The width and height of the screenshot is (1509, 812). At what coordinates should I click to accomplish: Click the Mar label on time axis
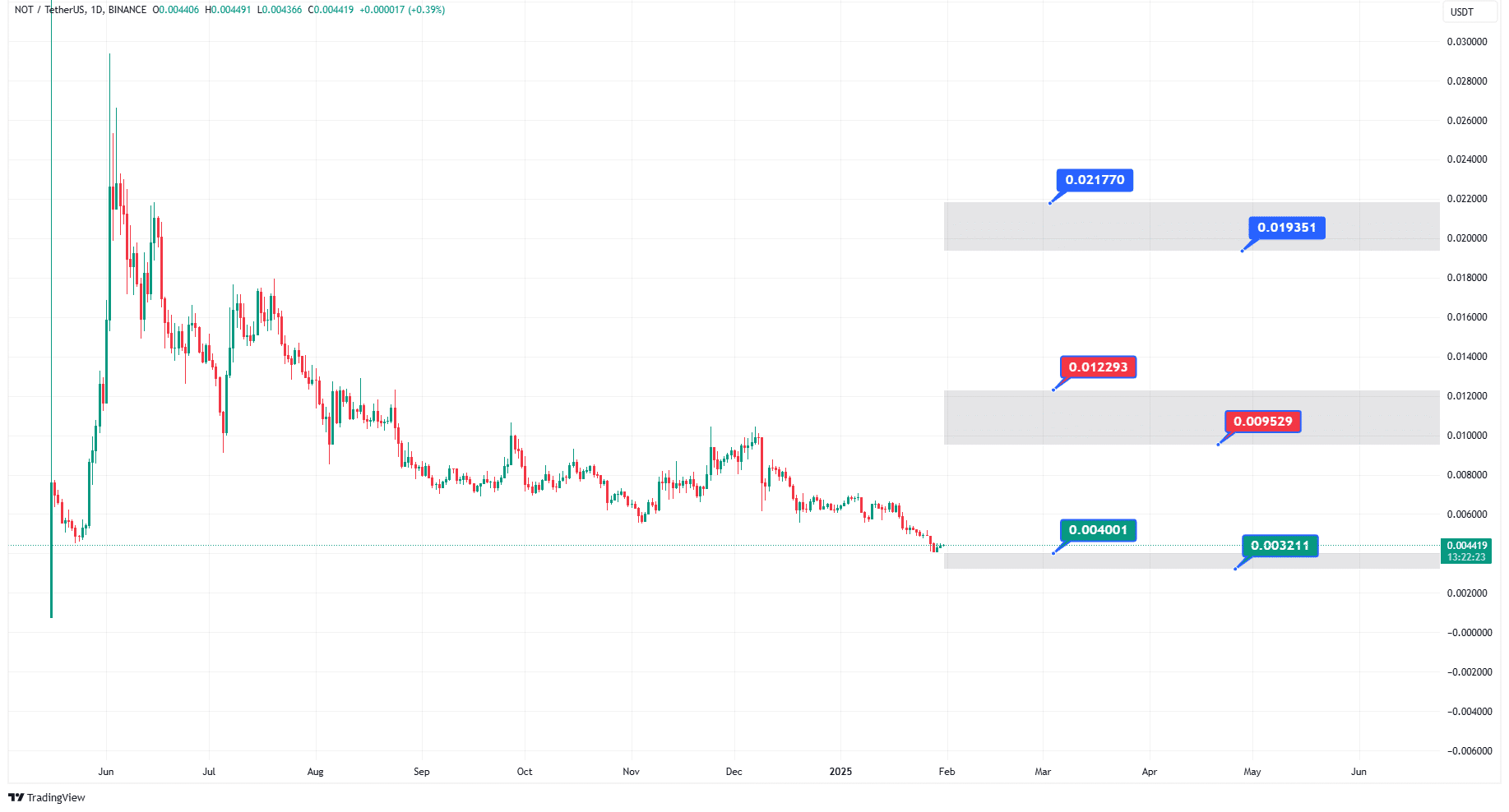click(1043, 772)
